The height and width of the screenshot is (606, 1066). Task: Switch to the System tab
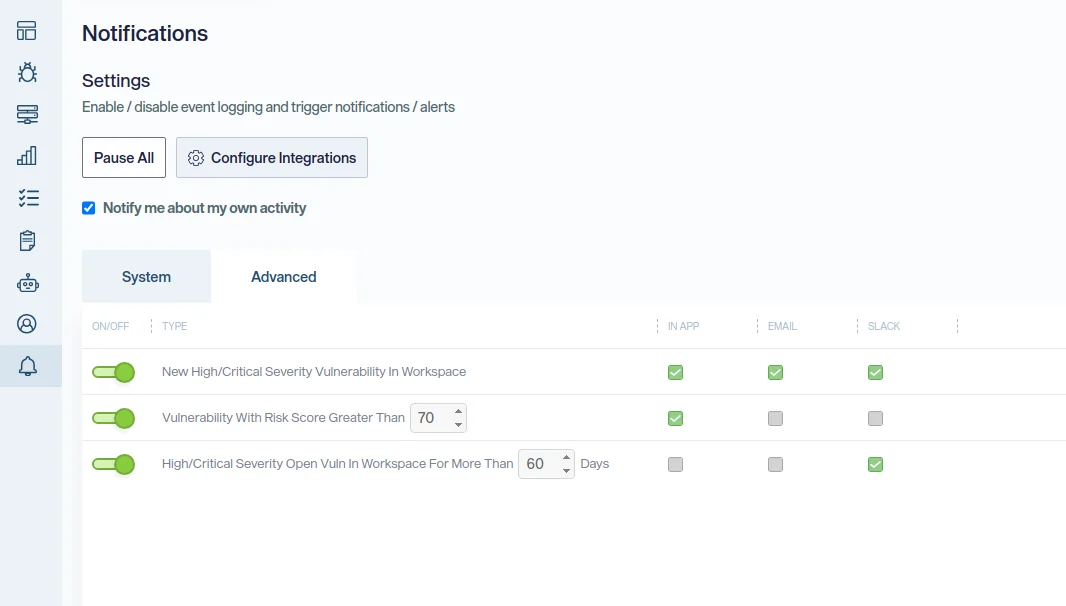click(146, 277)
